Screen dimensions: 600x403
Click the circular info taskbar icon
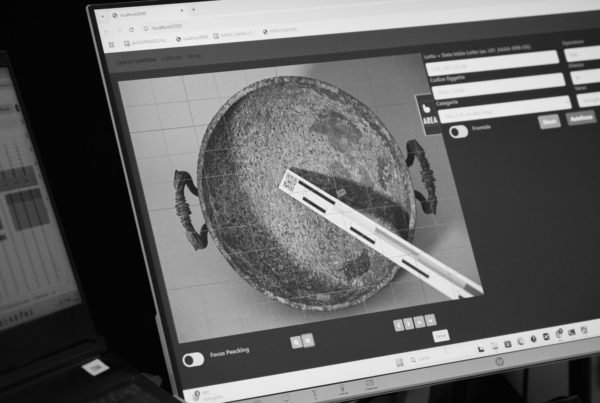pos(533,339)
